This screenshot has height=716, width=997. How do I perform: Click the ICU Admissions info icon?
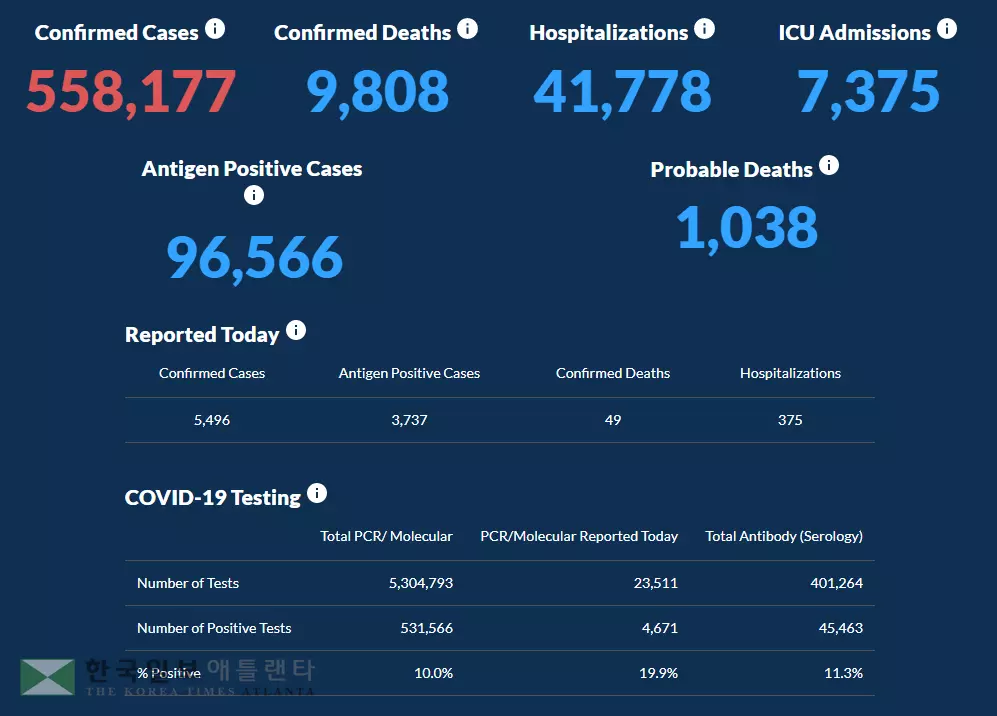pos(946,29)
